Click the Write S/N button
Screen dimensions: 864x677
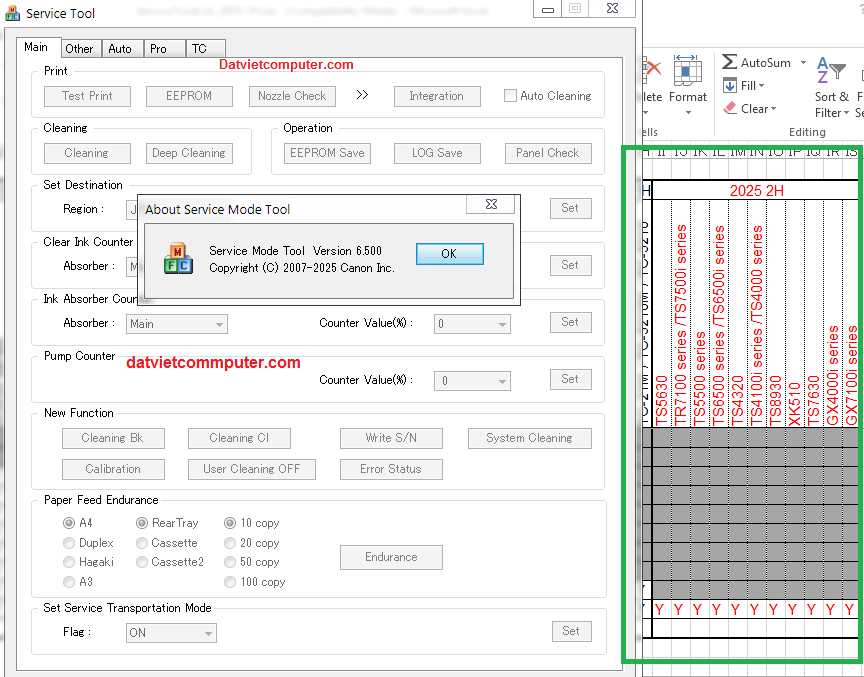[391, 438]
